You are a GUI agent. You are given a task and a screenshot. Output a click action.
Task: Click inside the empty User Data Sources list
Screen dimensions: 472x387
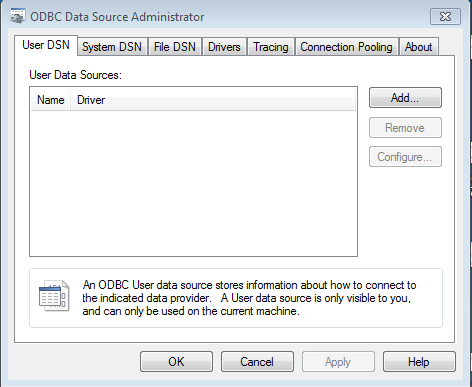point(193,183)
